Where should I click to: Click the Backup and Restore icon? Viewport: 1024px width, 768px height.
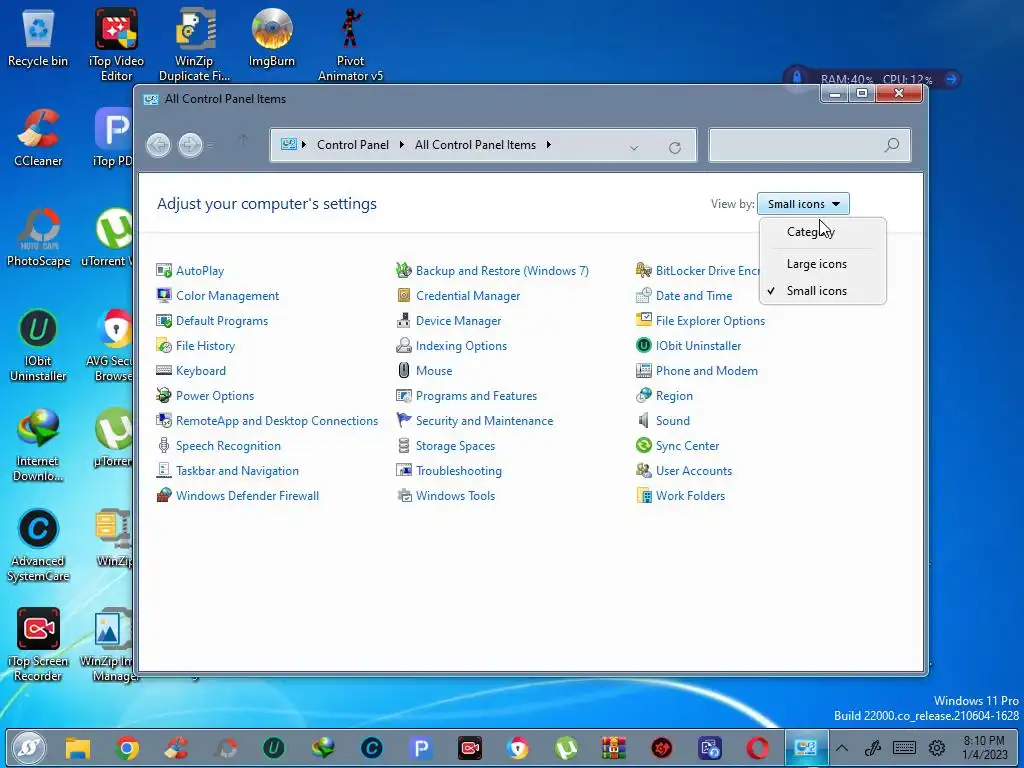(404, 270)
